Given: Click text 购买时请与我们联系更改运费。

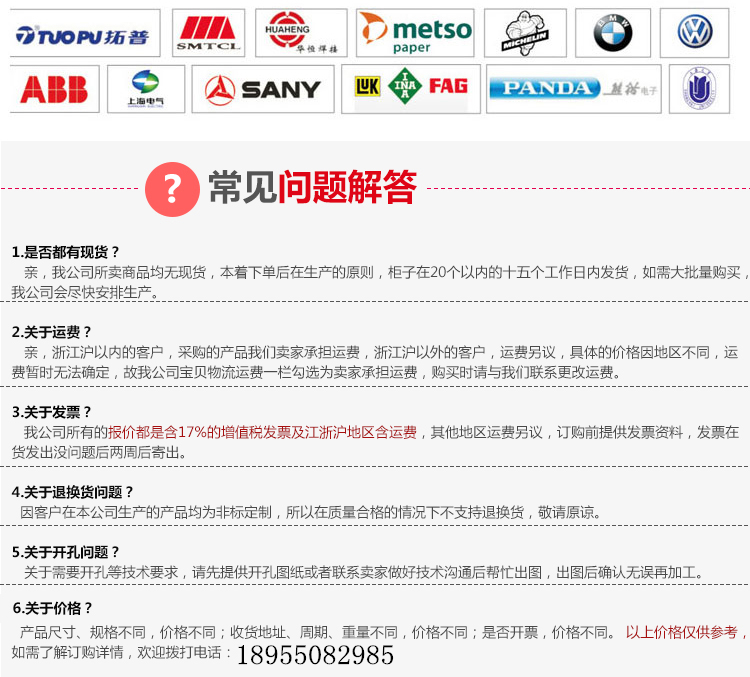Looking at the screenshot, I should click(526, 372).
